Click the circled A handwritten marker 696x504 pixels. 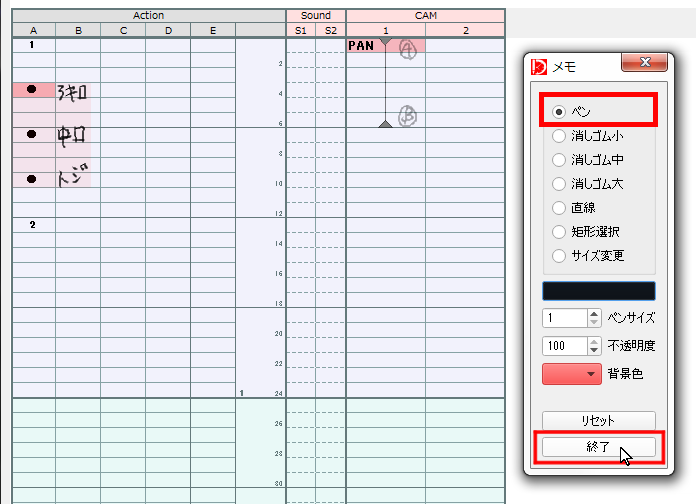tap(407, 50)
